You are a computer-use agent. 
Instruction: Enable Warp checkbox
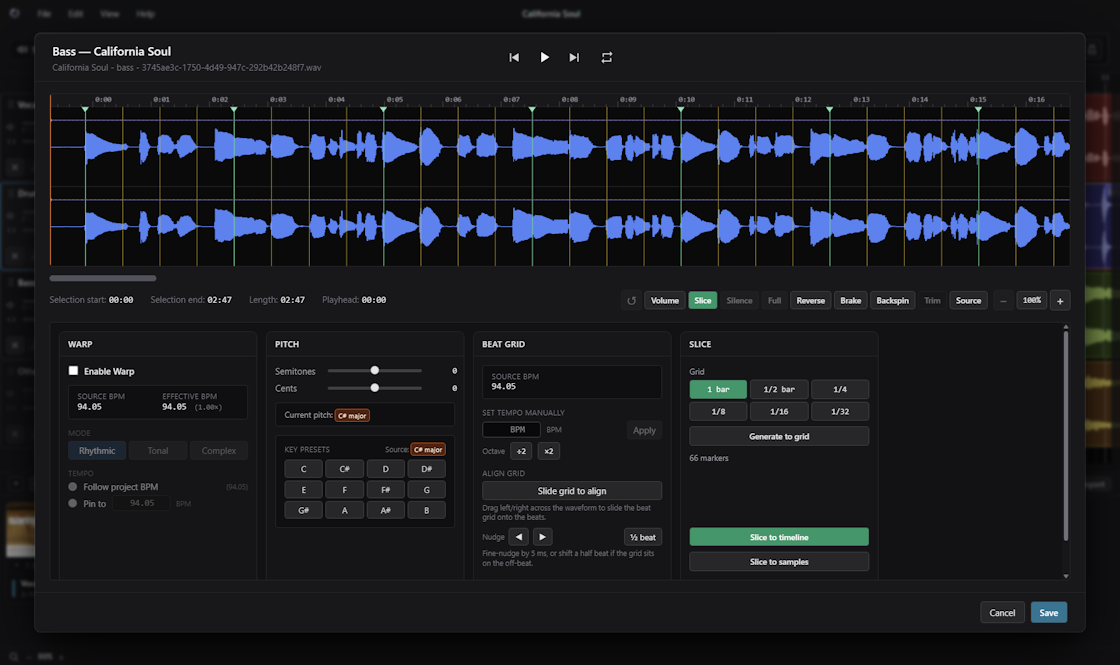[x=73, y=371]
